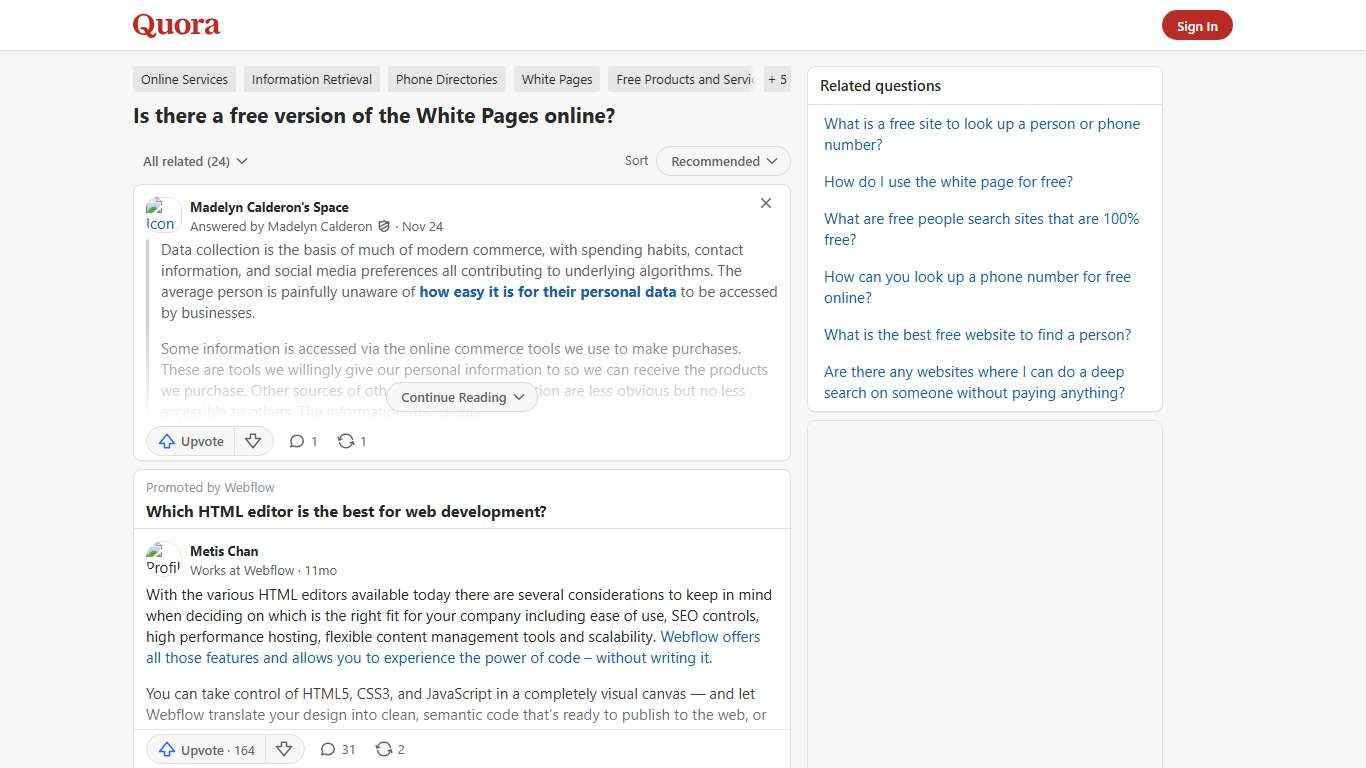Open comments on Madelyn Calderon's answer
This screenshot has width=1366, height=768.
pos(302,441)
